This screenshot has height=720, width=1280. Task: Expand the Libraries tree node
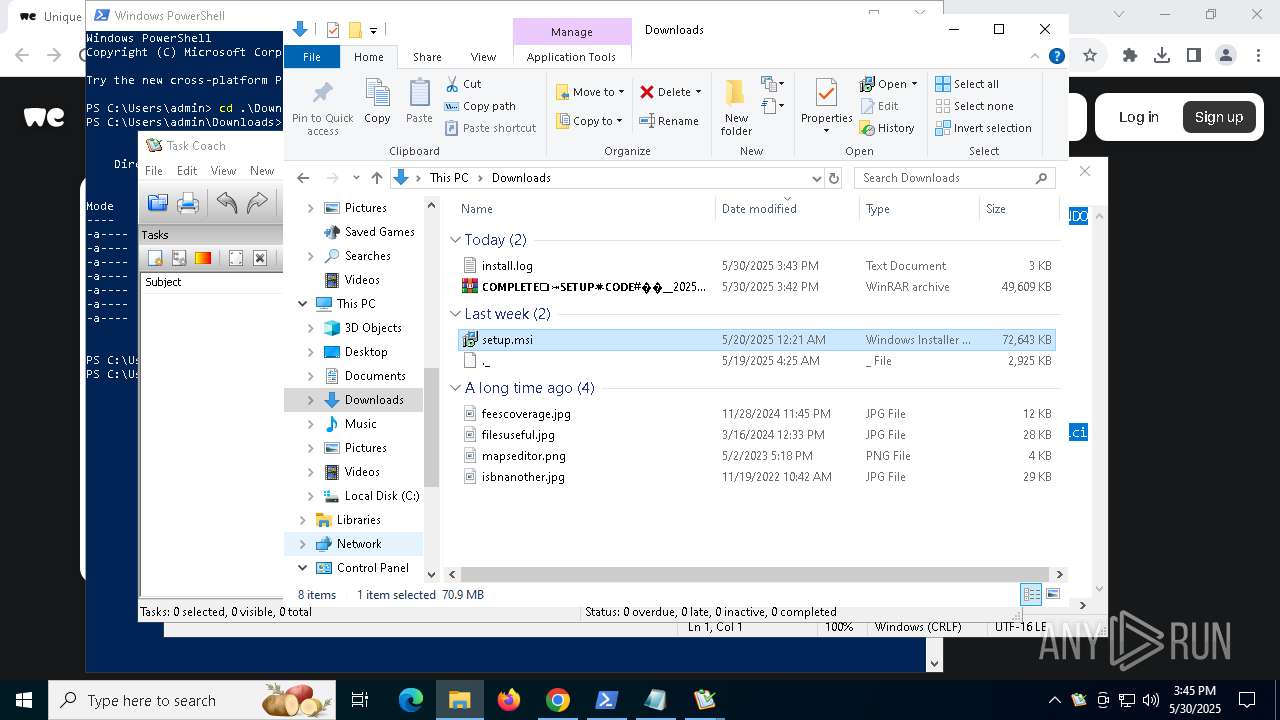coord(303,520)
